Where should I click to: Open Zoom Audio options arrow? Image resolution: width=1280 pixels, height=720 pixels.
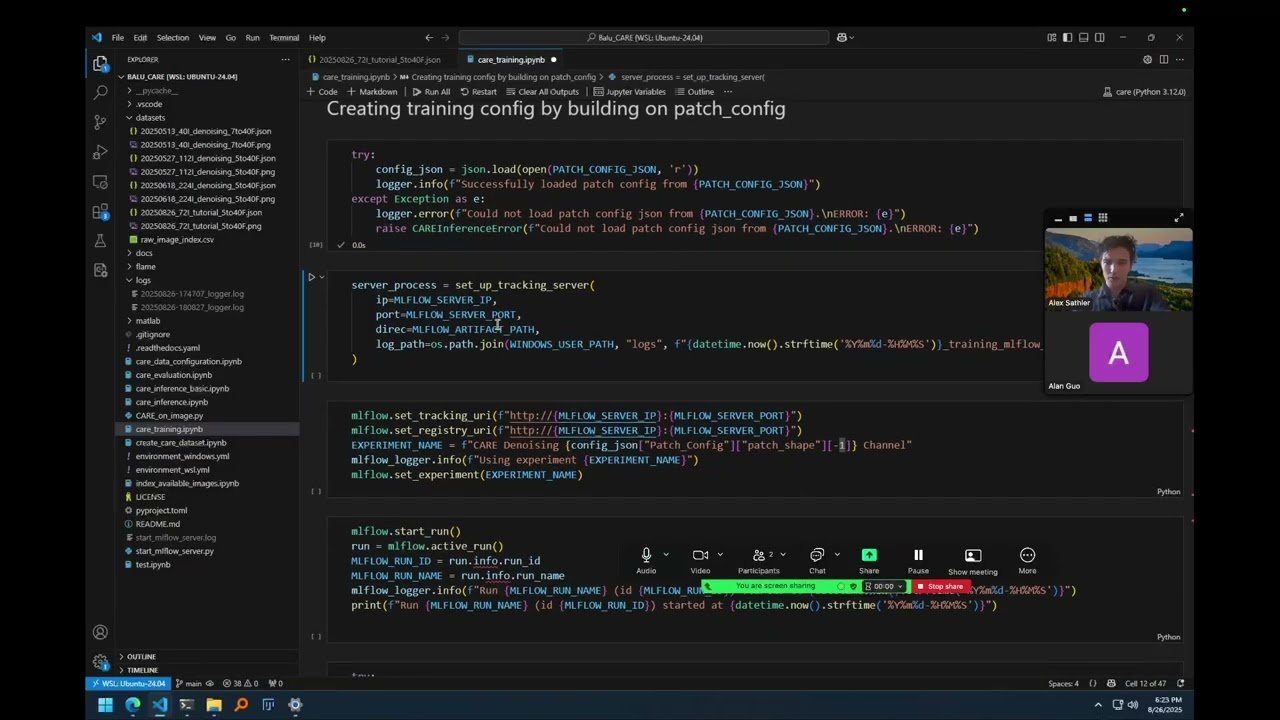click(666, 555)
